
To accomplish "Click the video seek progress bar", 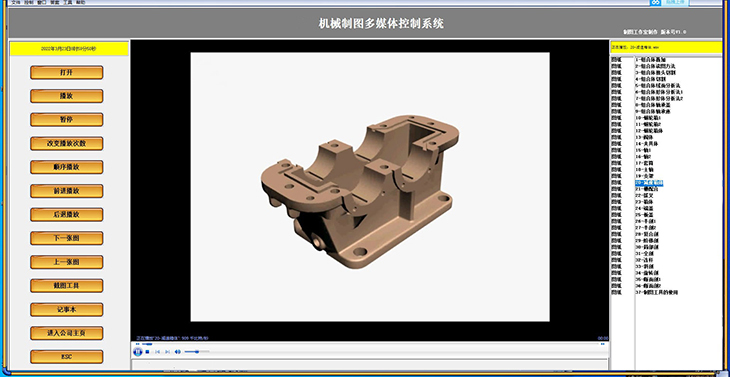I will click(x=369, y=344).
